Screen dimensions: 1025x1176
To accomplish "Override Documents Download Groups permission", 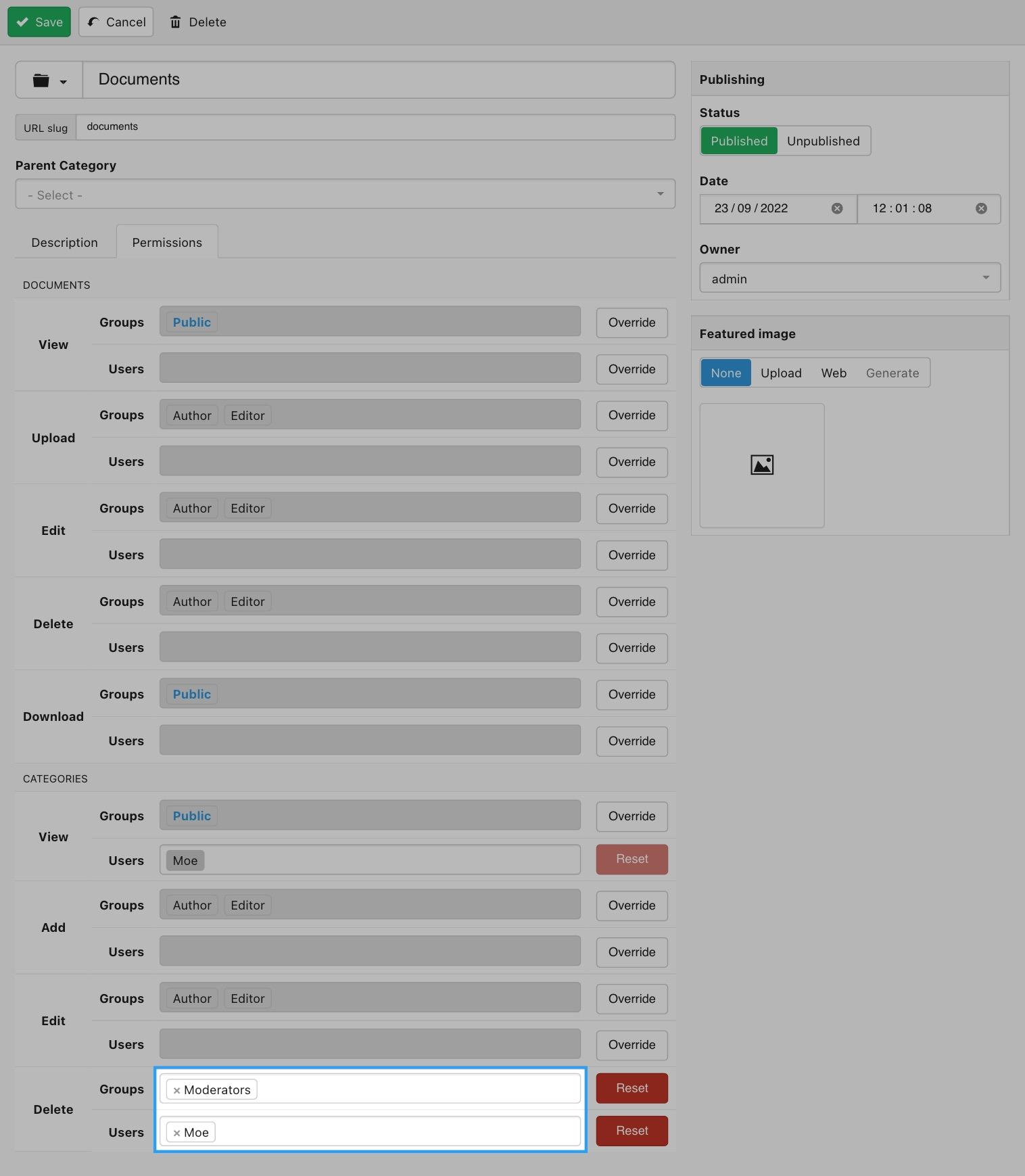I will click(x=631, y=695).
